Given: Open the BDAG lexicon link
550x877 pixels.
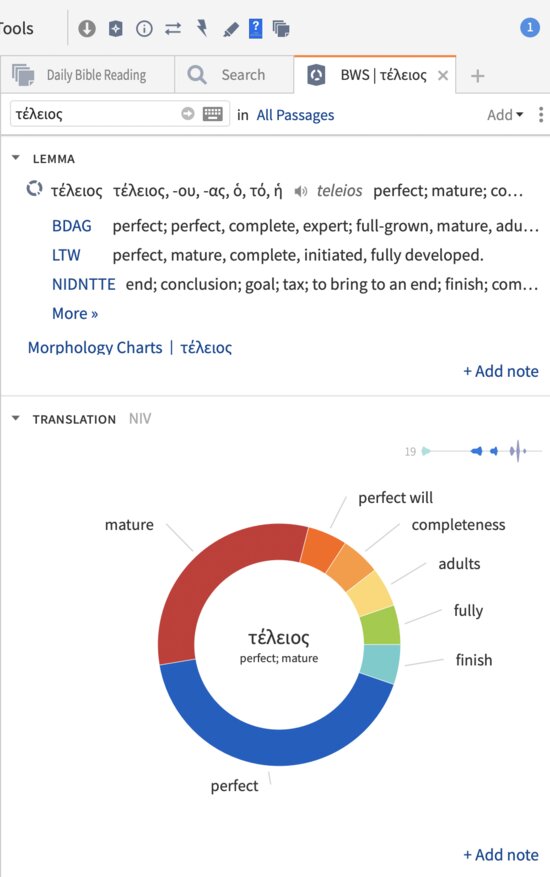Looking at the screenshot, I should [x=72, y=226].
